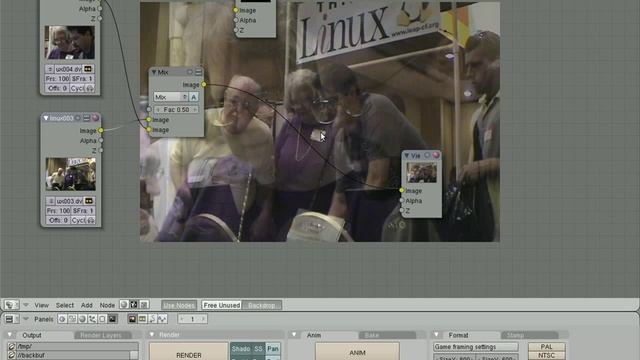The width and height of the screenshot is (640, 360).
Task: Open the Logic context in Panels header
Action: point(62,319)
